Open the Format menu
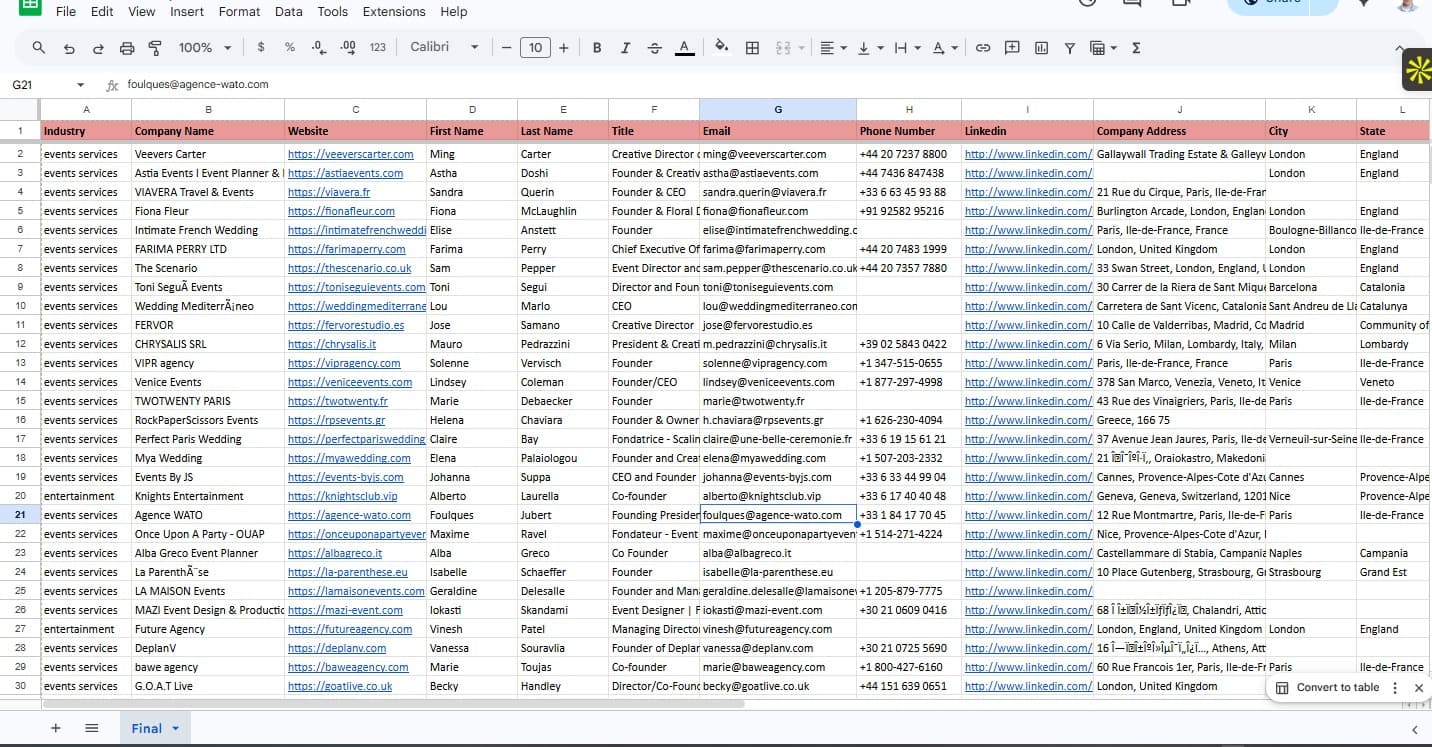This screenshot has height=747, width=1432. coord(239,12)
